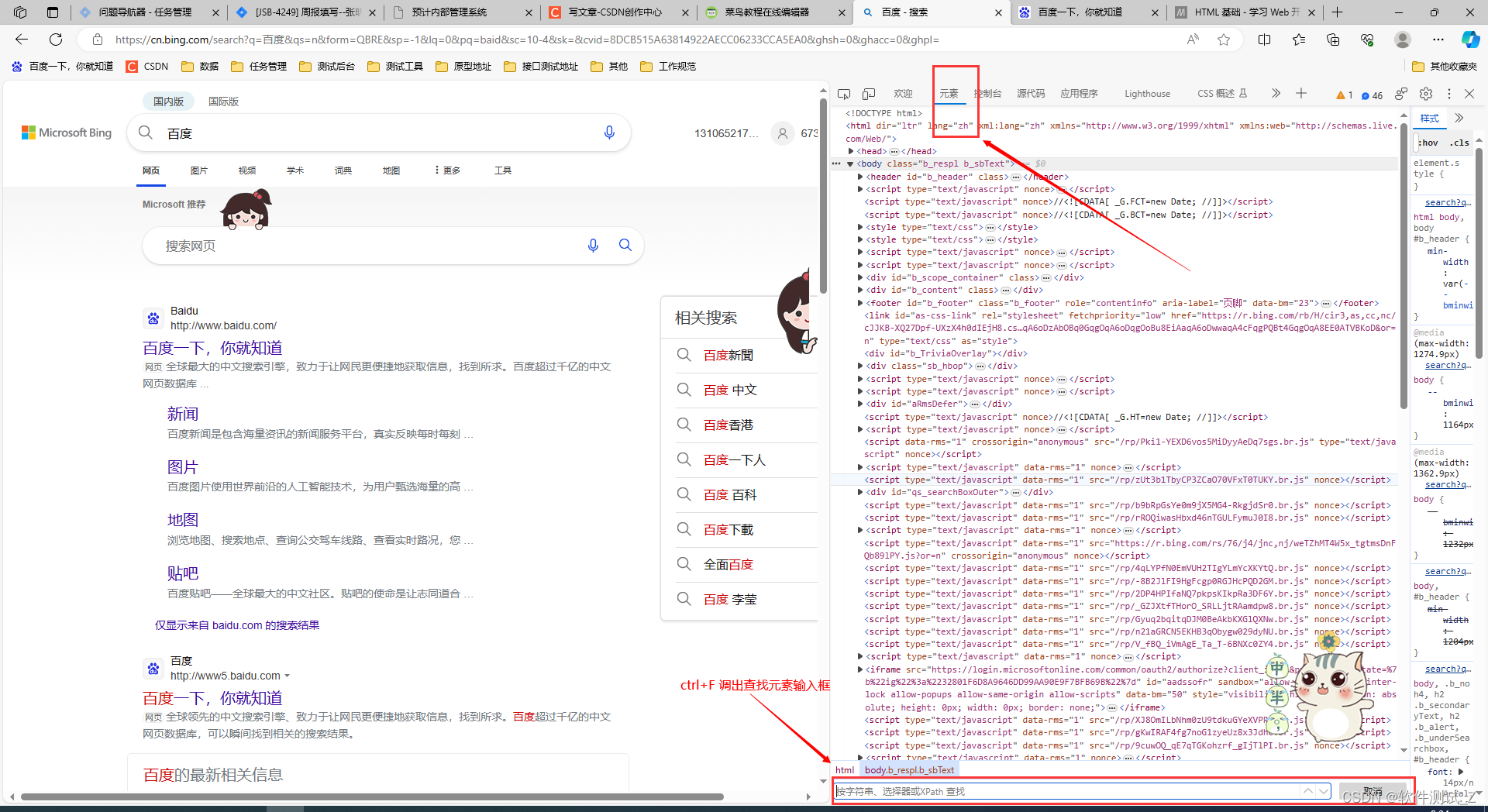Click the DevTools find input field
Screen dimensions: 1488x812
[1066, 791]
